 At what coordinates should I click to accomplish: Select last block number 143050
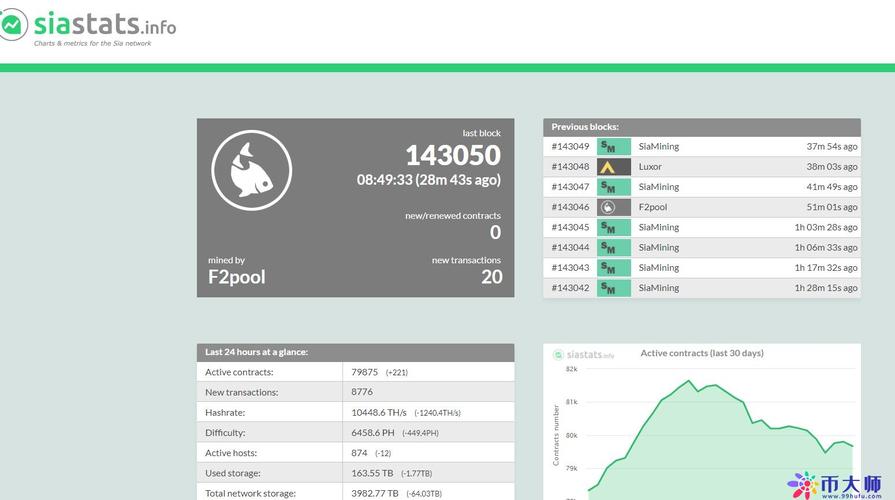453,155
